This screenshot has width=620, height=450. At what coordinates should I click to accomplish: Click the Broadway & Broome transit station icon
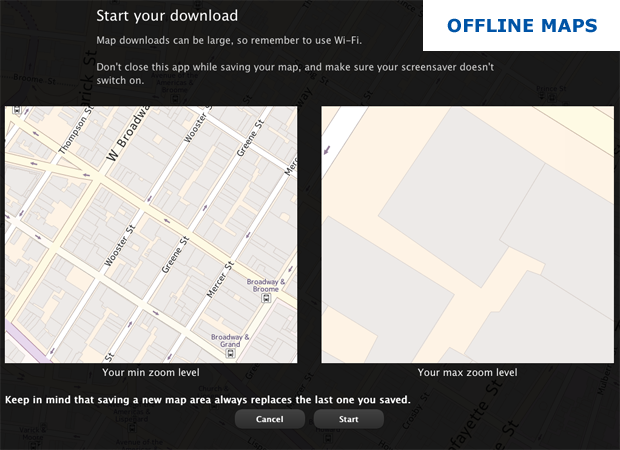pos(264,298)
